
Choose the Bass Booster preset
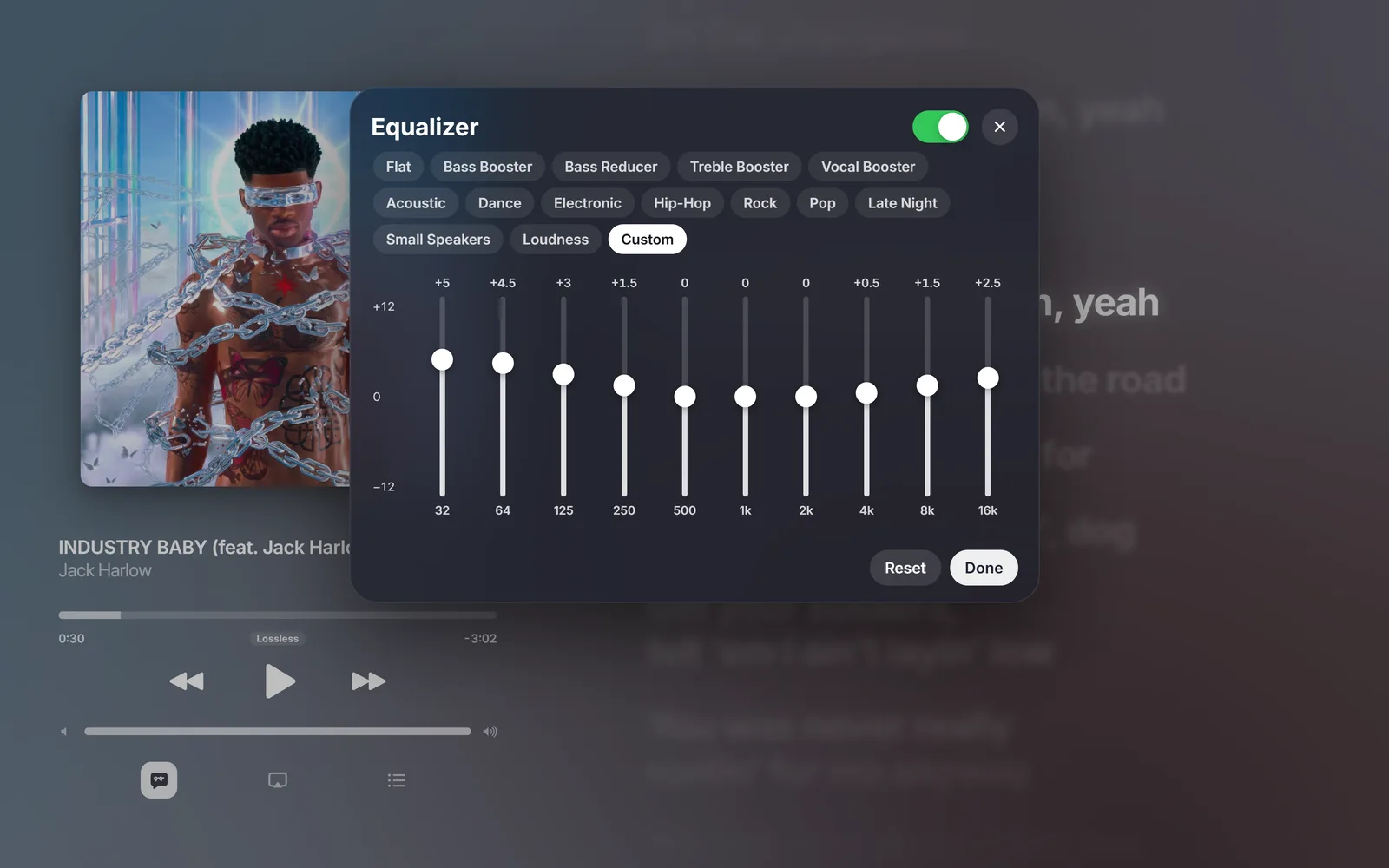pyautogui.click(x=488, y=167)
